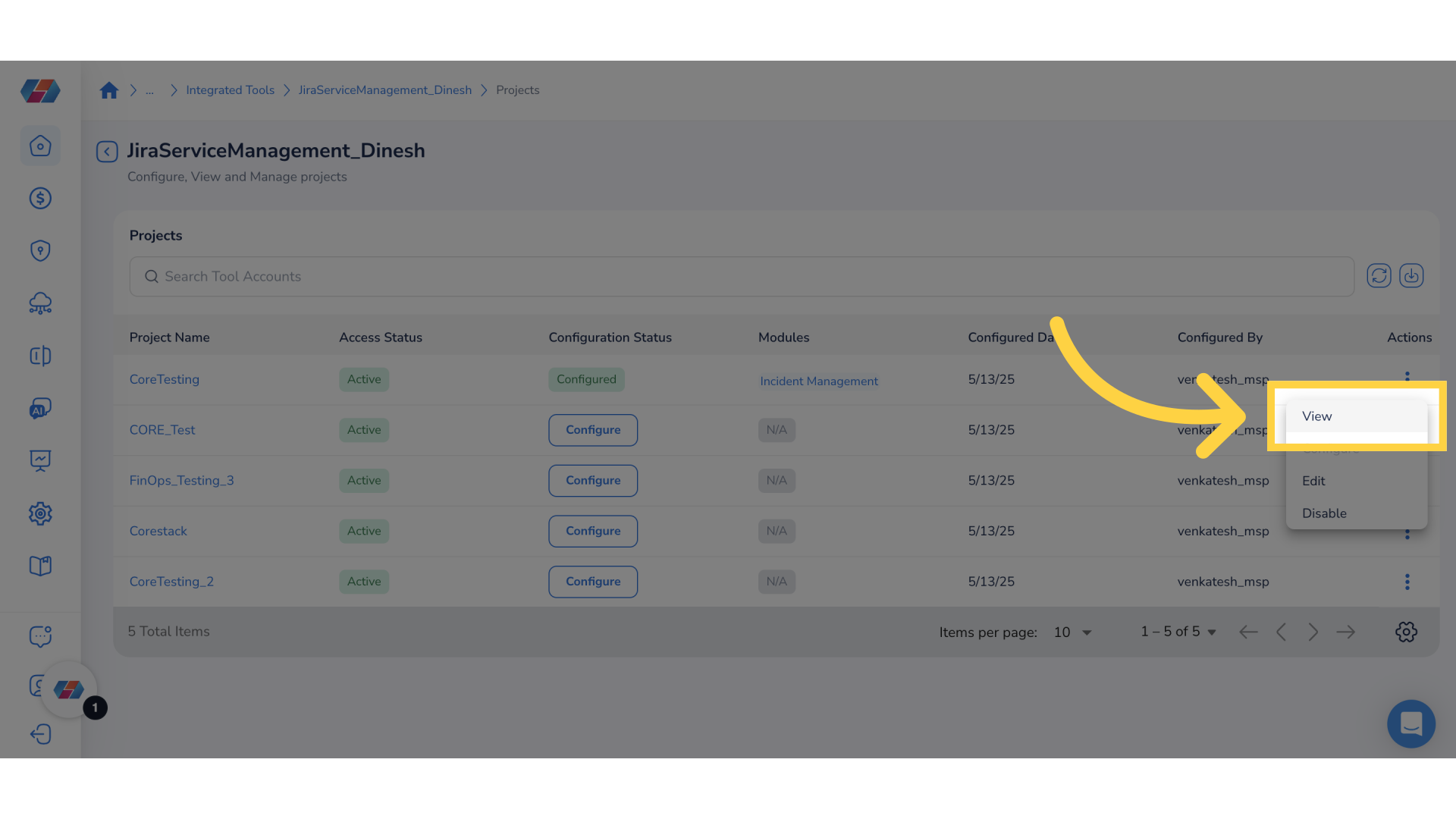The width and height of the screenshot is (1456, 819).
Task: Go to next page chevron
Action: (x=1313, y=632)
